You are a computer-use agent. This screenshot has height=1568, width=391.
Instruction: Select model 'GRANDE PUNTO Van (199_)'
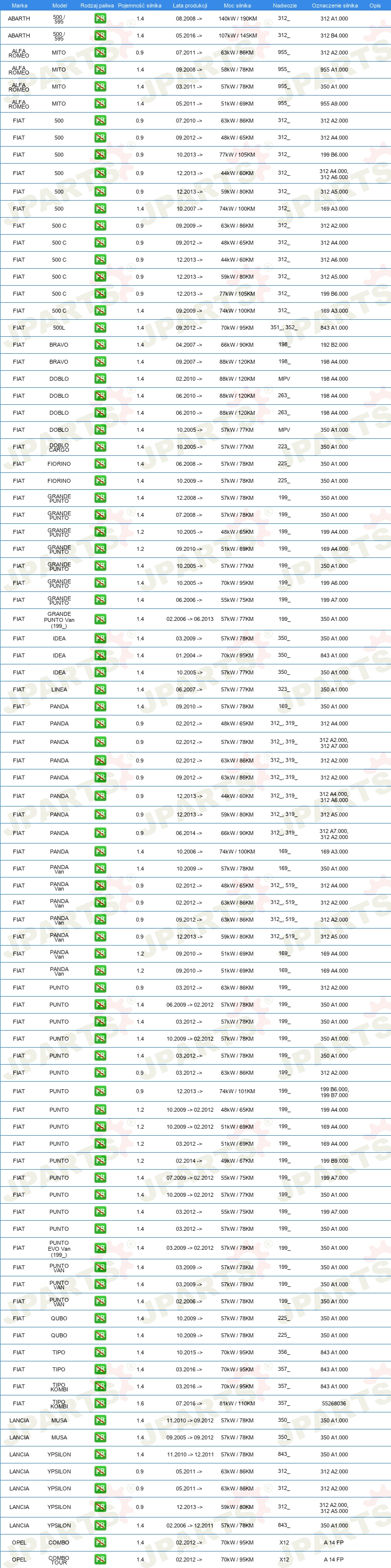[x=59, y=619]
